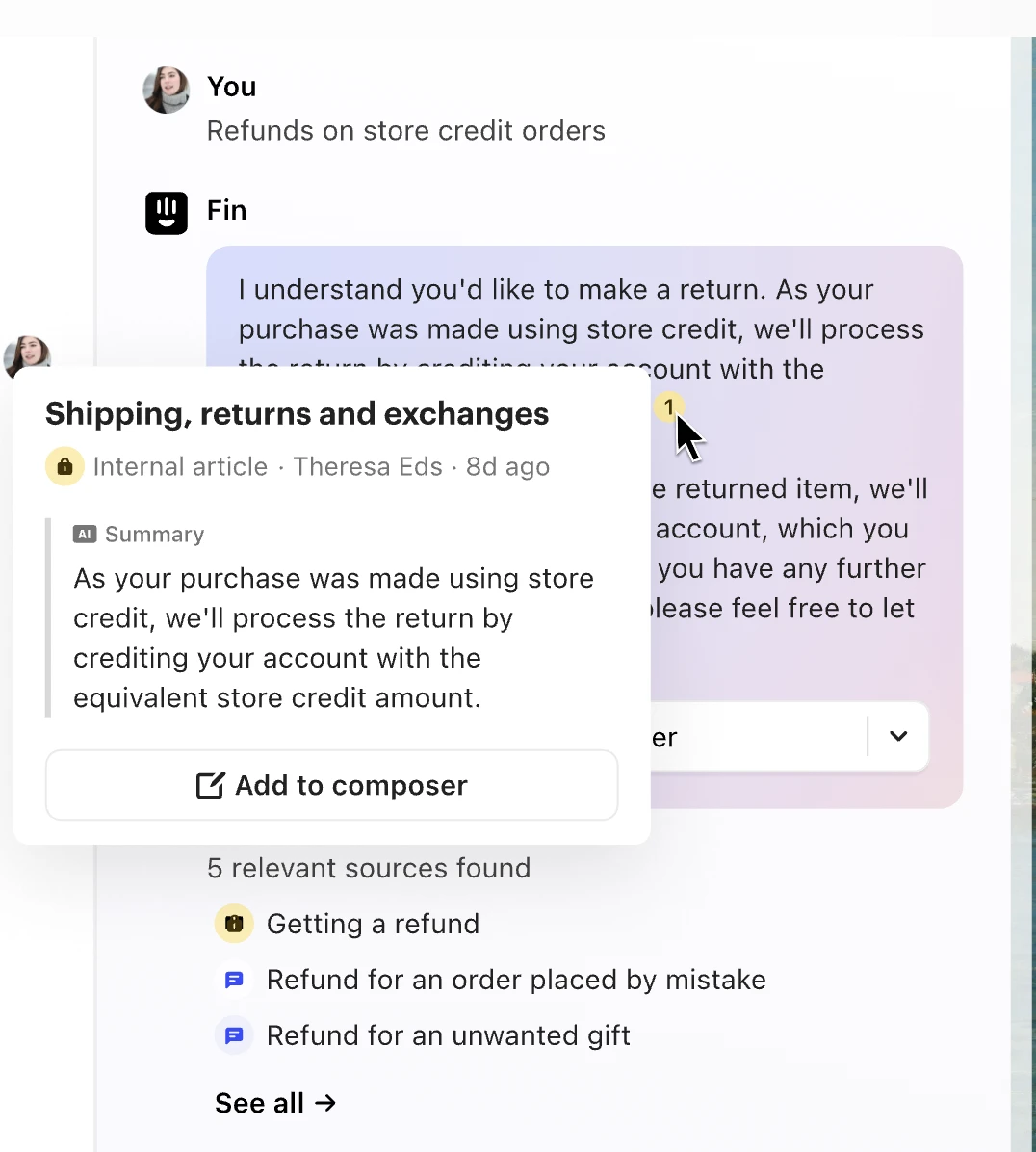Click the "5 relevant sources found" label

[x=369, y=868]
